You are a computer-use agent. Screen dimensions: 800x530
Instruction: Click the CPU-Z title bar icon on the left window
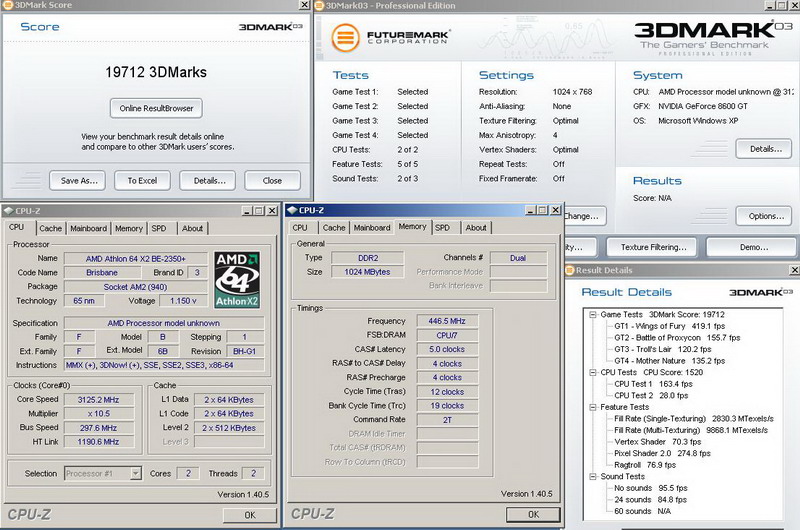pyautogui.click(x=8, y=211)
